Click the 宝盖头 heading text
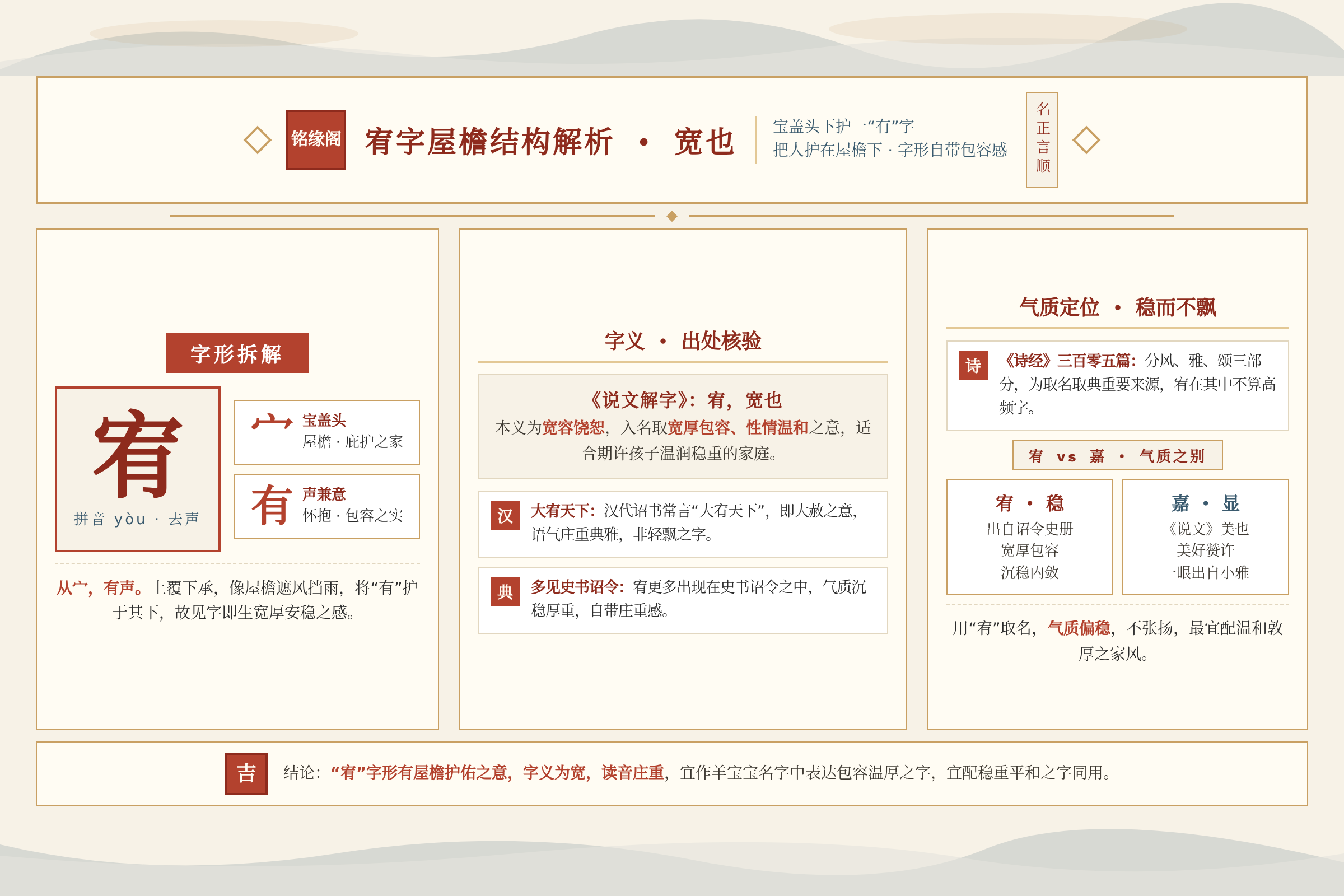The width and height of the screenshot is (1344, 896). (x=324, y=420)
